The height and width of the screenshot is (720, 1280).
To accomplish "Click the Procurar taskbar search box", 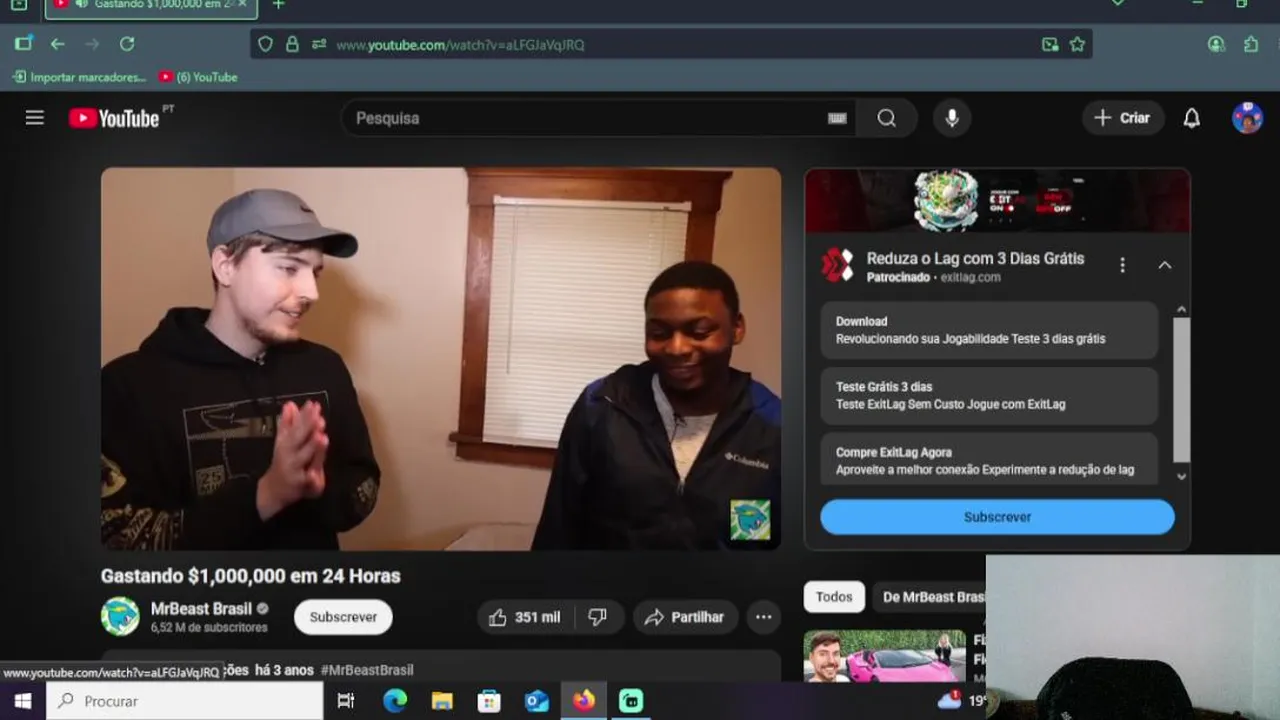I will (x=185, y=701).
